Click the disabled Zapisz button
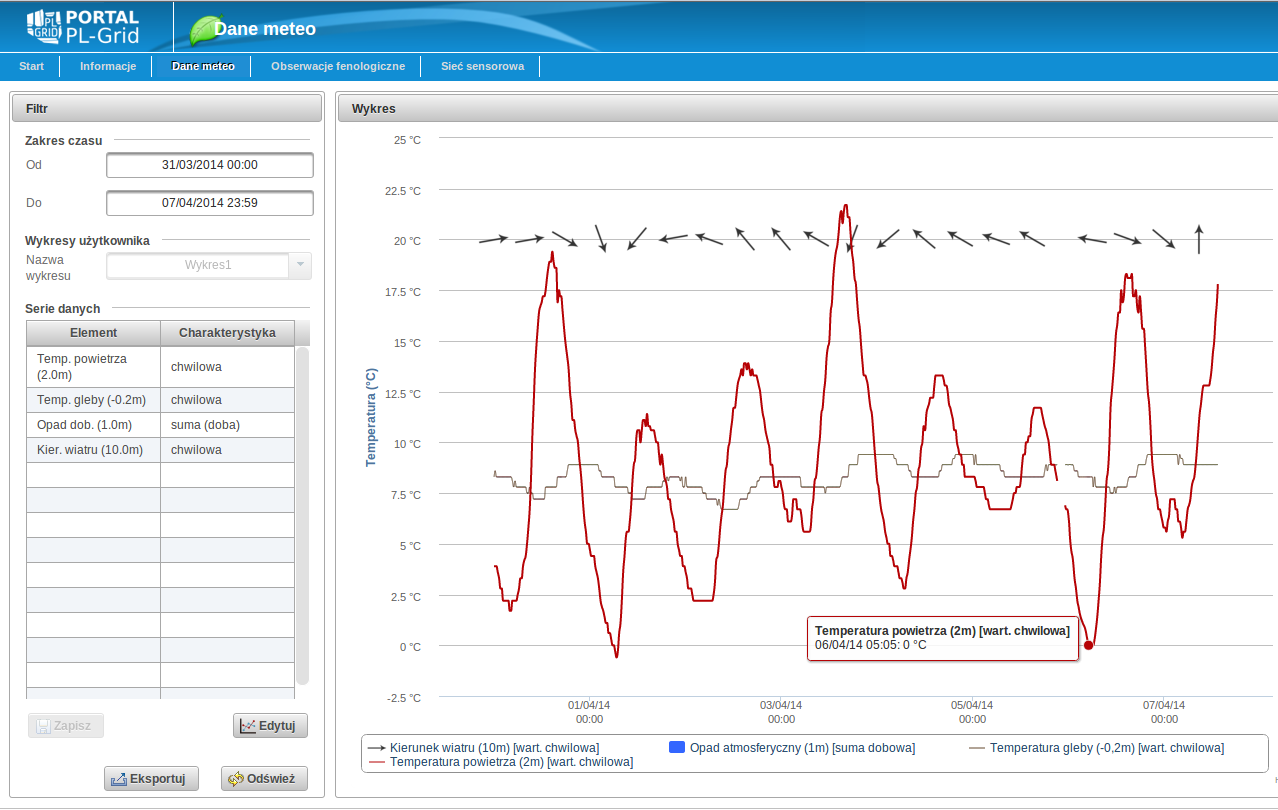Image resolution: width=1278 pixels, height=810 pixels. coord(66,726)
